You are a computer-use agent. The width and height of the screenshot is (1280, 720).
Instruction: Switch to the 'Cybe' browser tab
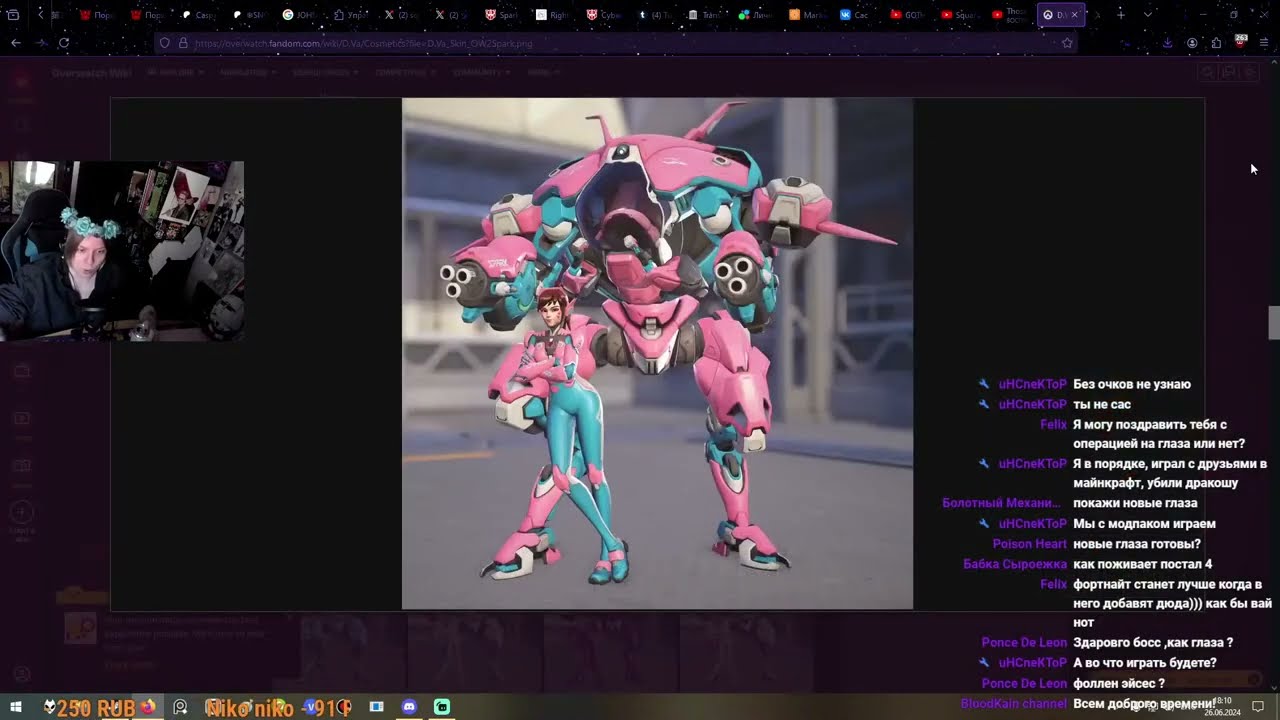[604, 15]
